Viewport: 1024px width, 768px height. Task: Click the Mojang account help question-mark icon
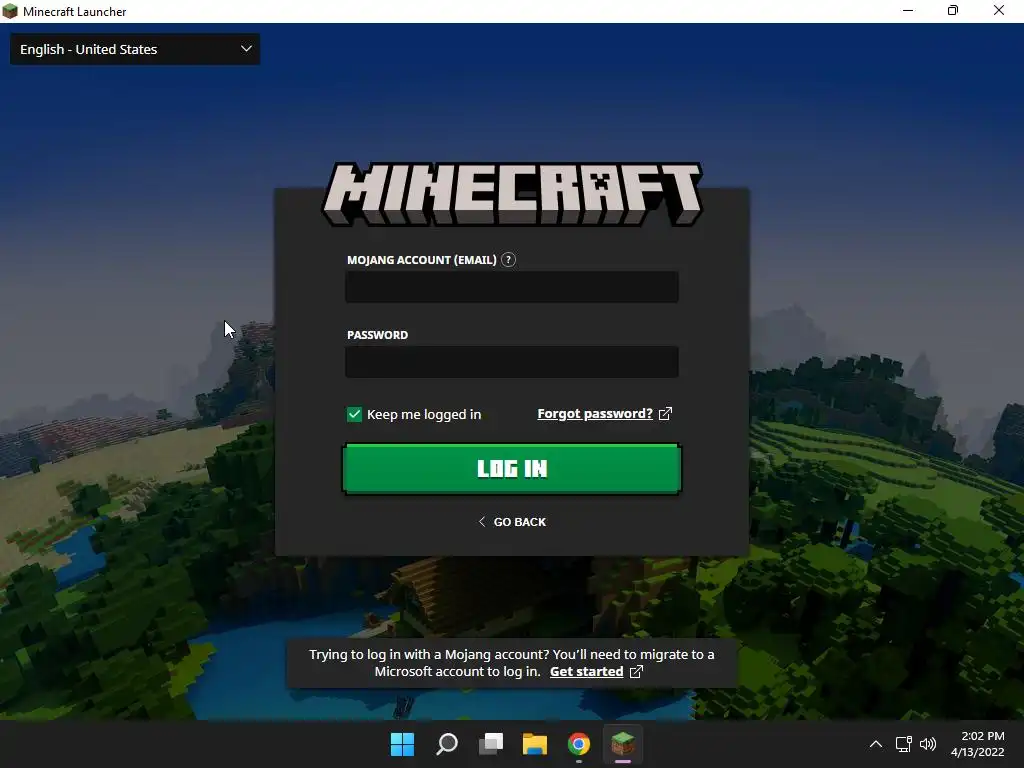[x=508, y=260]
